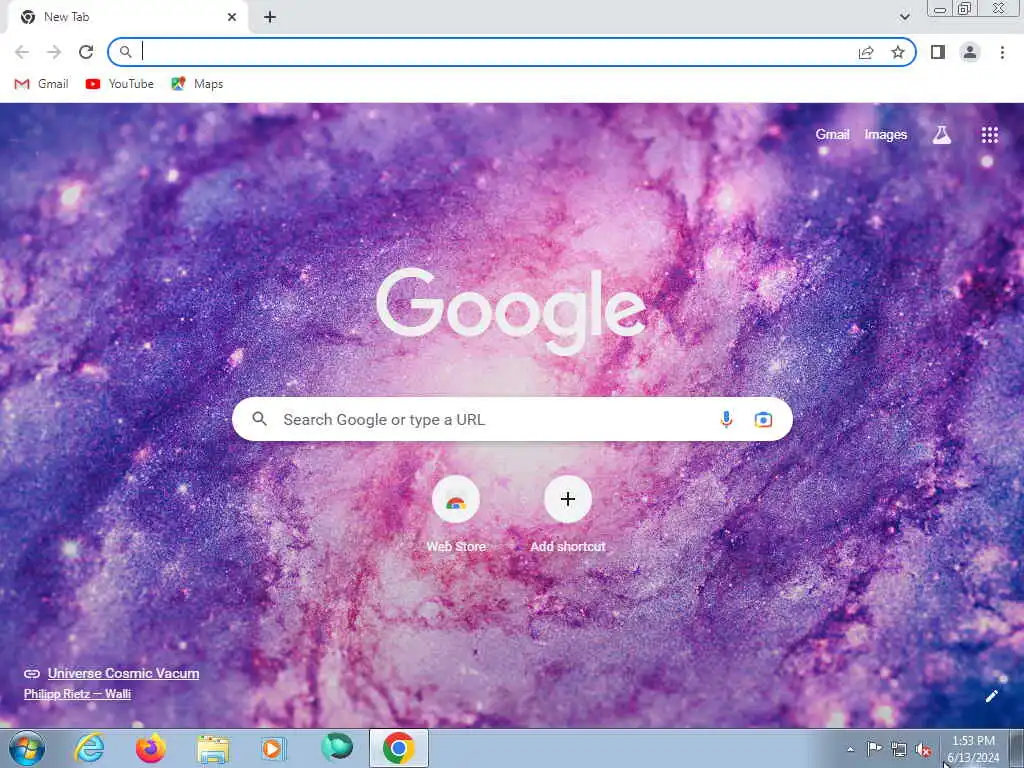Open the Maps bookmark
The height and width of the screenshot is (768, 1024).
coord(197,84)
